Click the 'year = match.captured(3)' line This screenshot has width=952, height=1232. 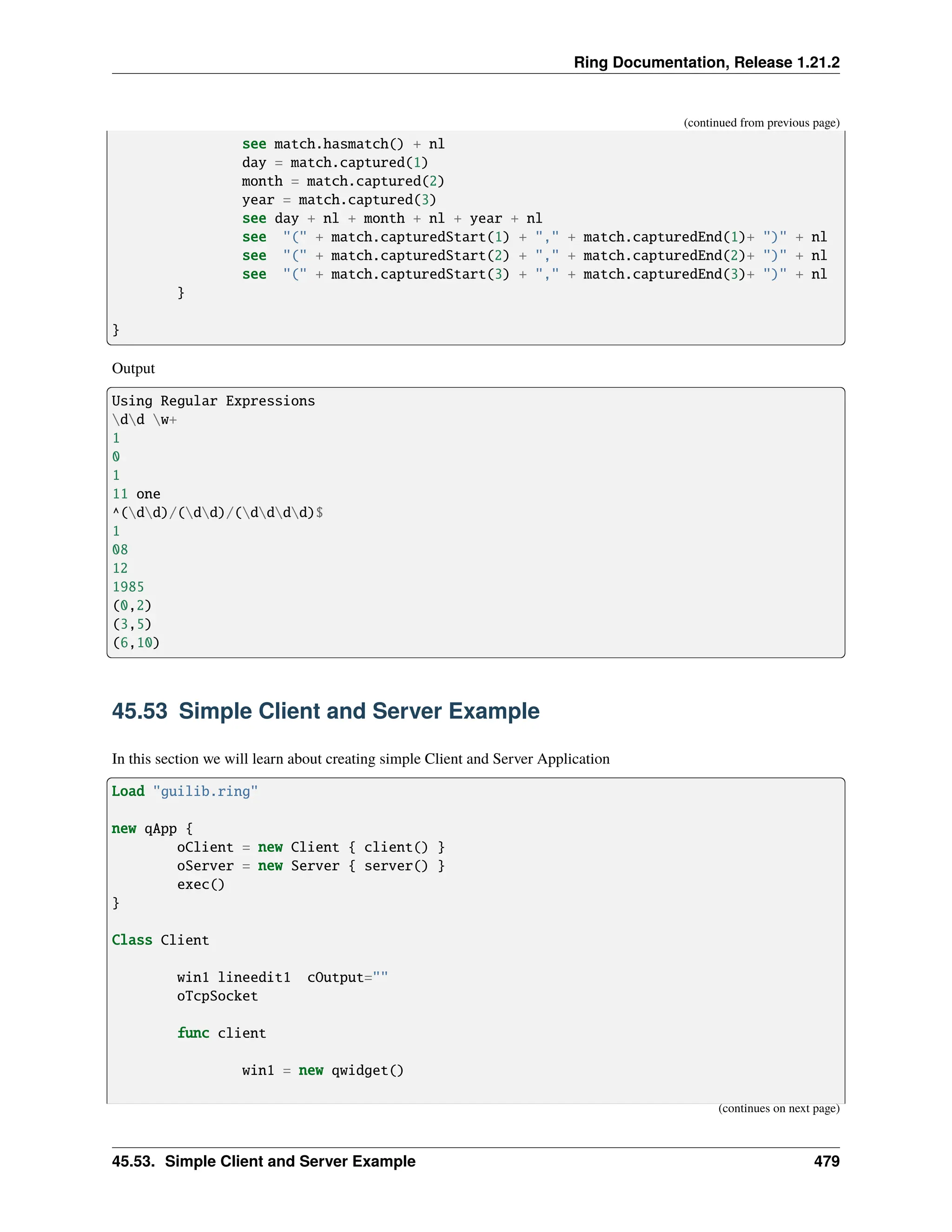(338, 200)
